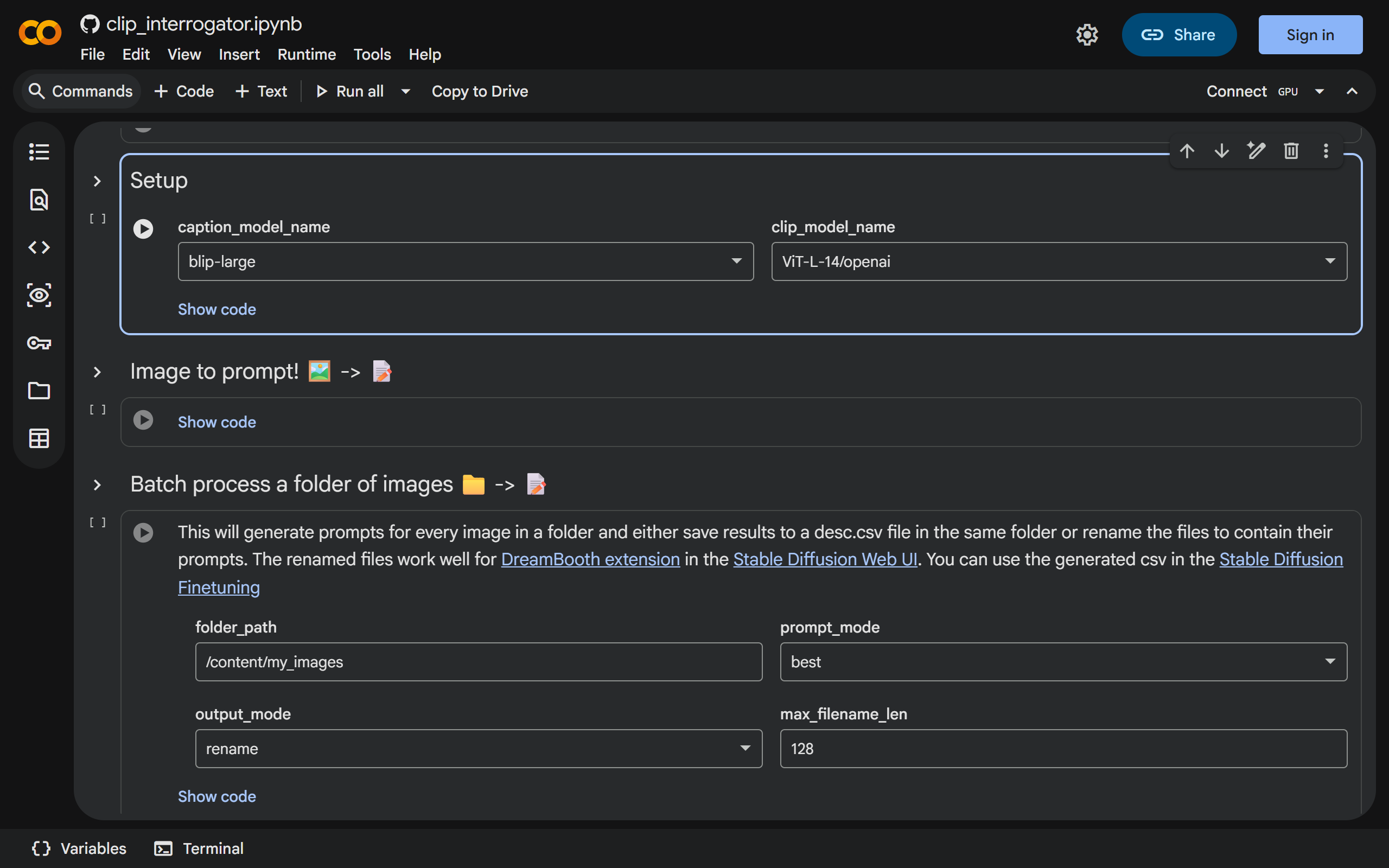Screen dimensions: 1389x868
Task: Move the Setup cell up
Action: point(1187,151)
